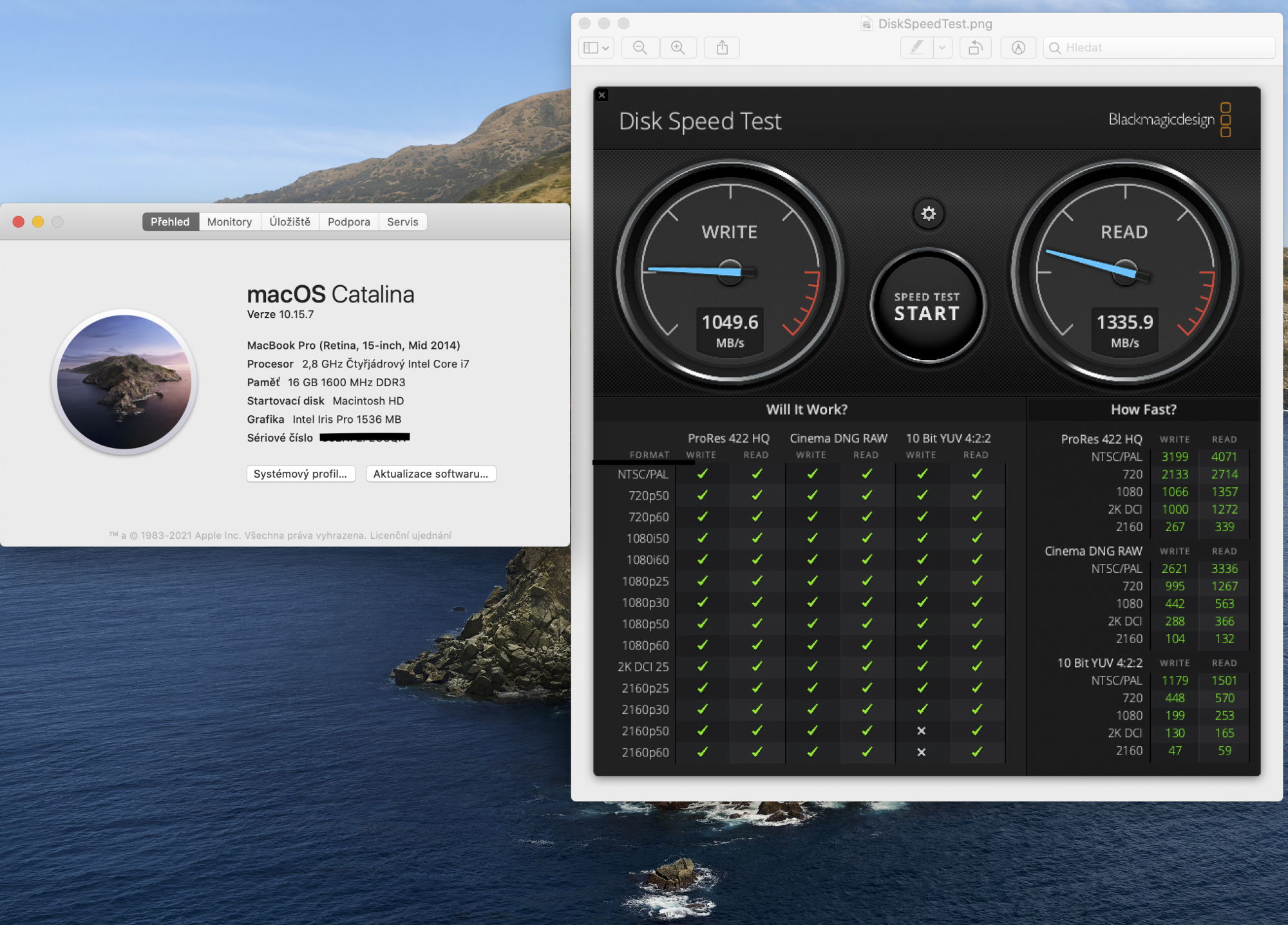Click the Startovací disk Macintosh HD text
Viewport: 1288px width, 925px height.
click(x=325, y=400)
